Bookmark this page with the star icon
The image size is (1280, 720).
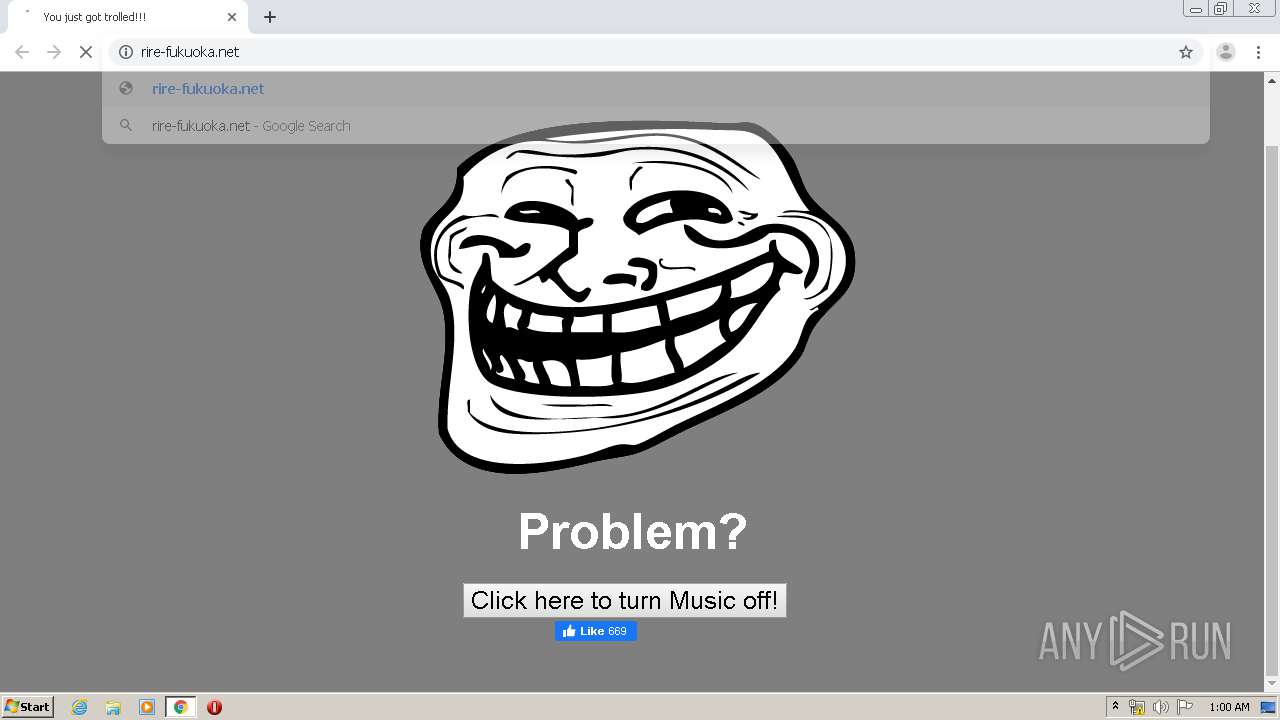coord(1186,52)
